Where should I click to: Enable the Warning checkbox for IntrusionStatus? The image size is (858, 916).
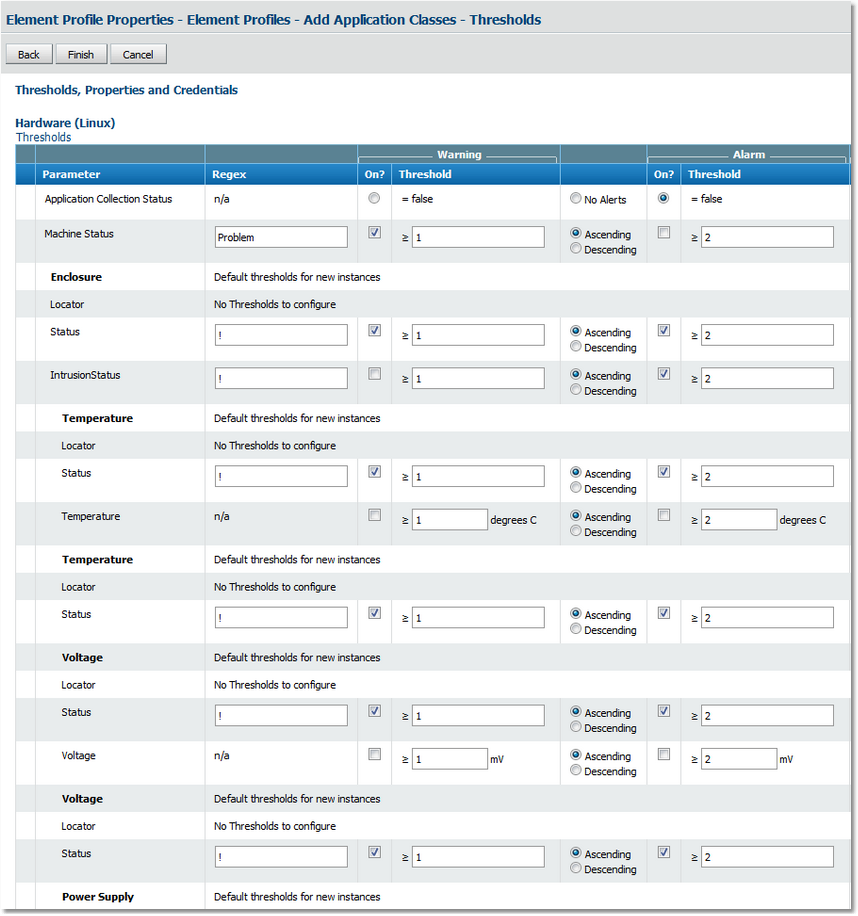click(x=374, y=373)
